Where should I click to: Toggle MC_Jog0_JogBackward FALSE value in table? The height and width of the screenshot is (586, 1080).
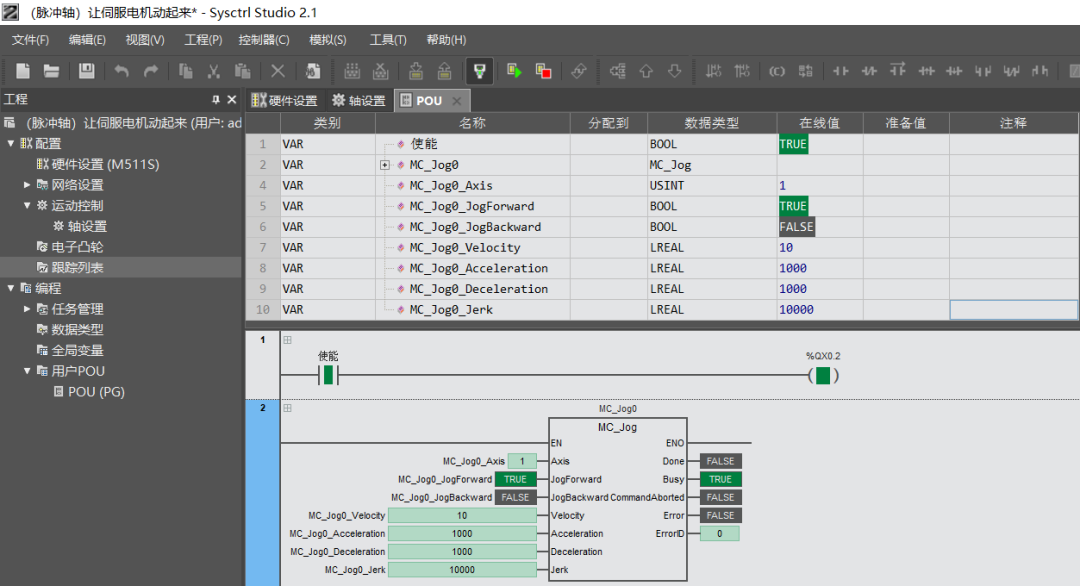[x=797, y=227]
